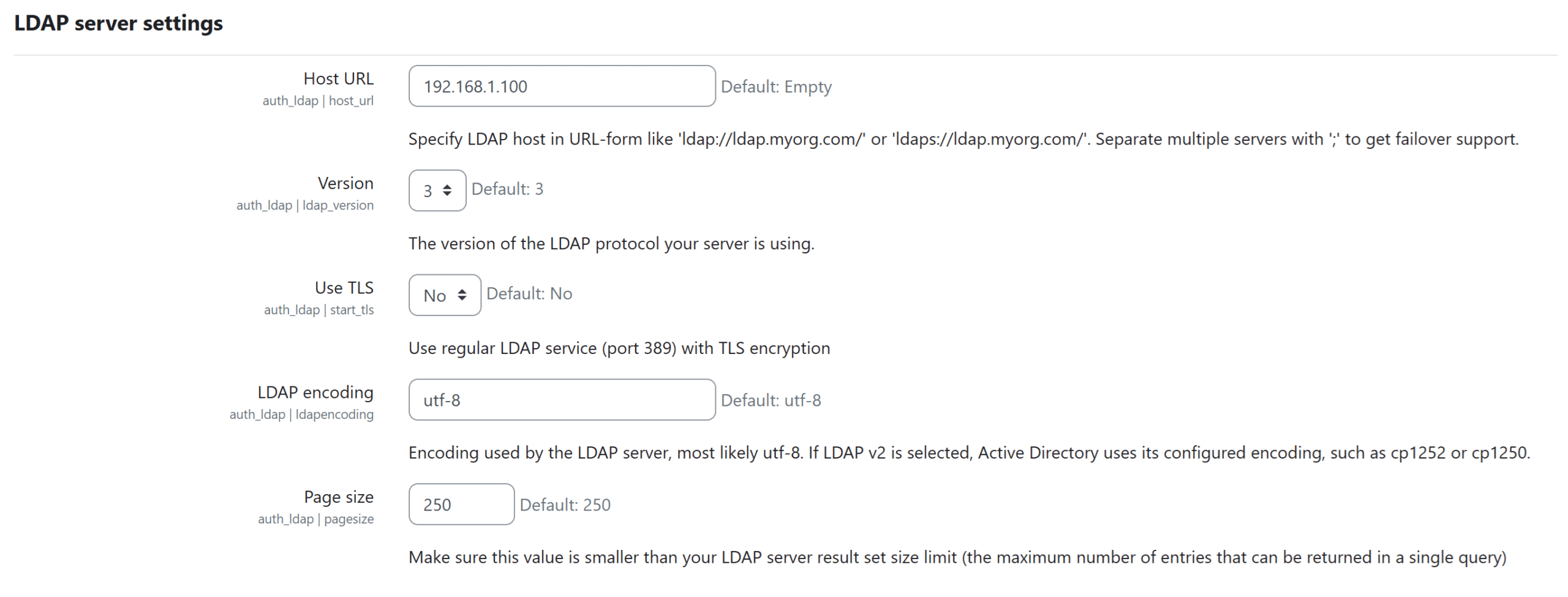The height and width of the screenshot is (597, 1568).
Task: Click the up-down arrow icon in Use TLS selector
Action: 462,295
